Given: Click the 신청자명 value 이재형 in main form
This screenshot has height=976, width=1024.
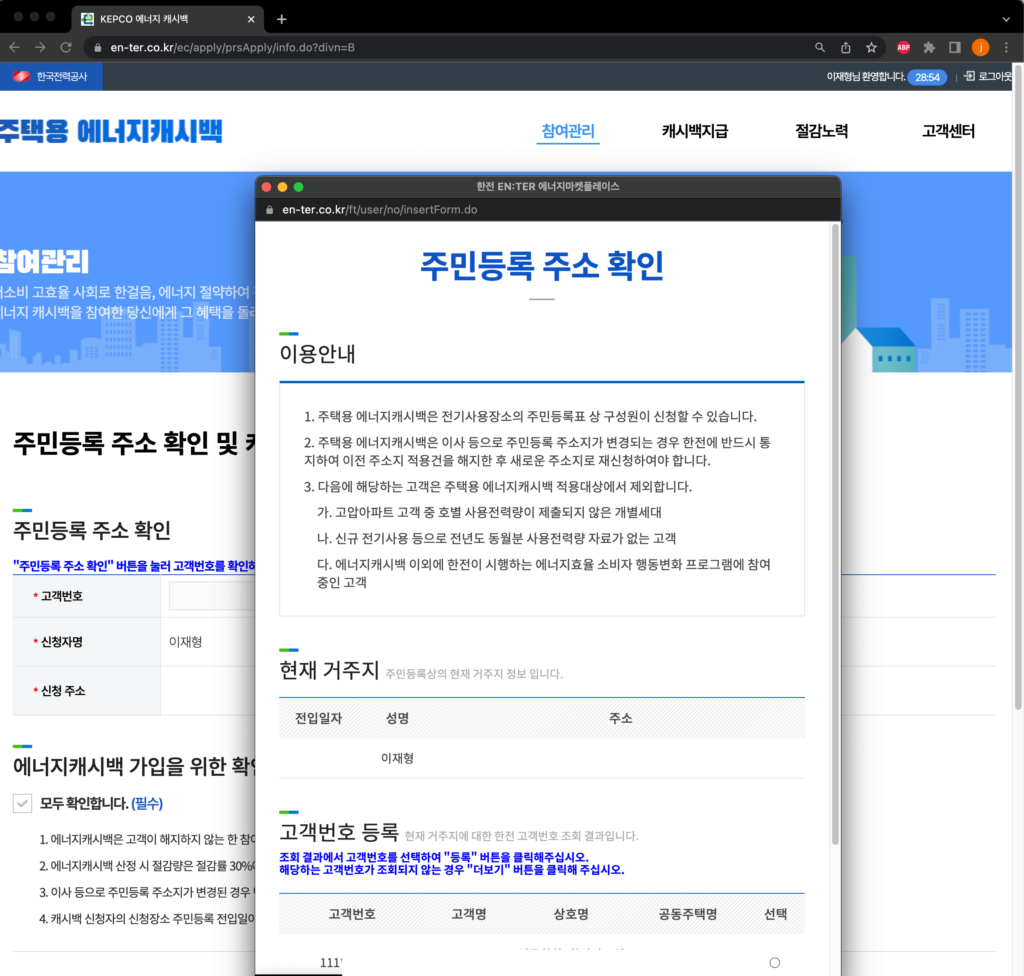Looking at the screenshot, I should [185, 642].
